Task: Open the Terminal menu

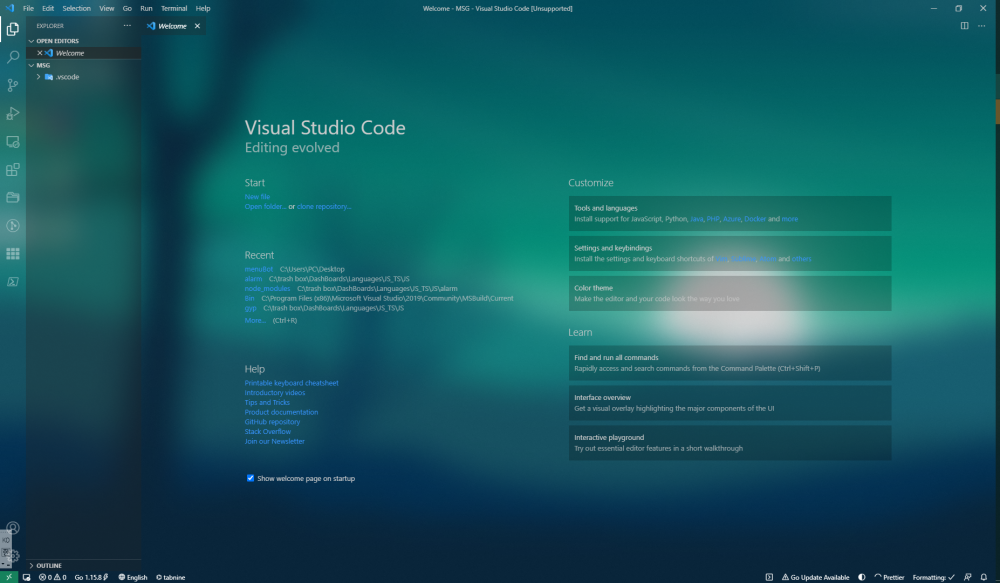Action: click(174, 8)
